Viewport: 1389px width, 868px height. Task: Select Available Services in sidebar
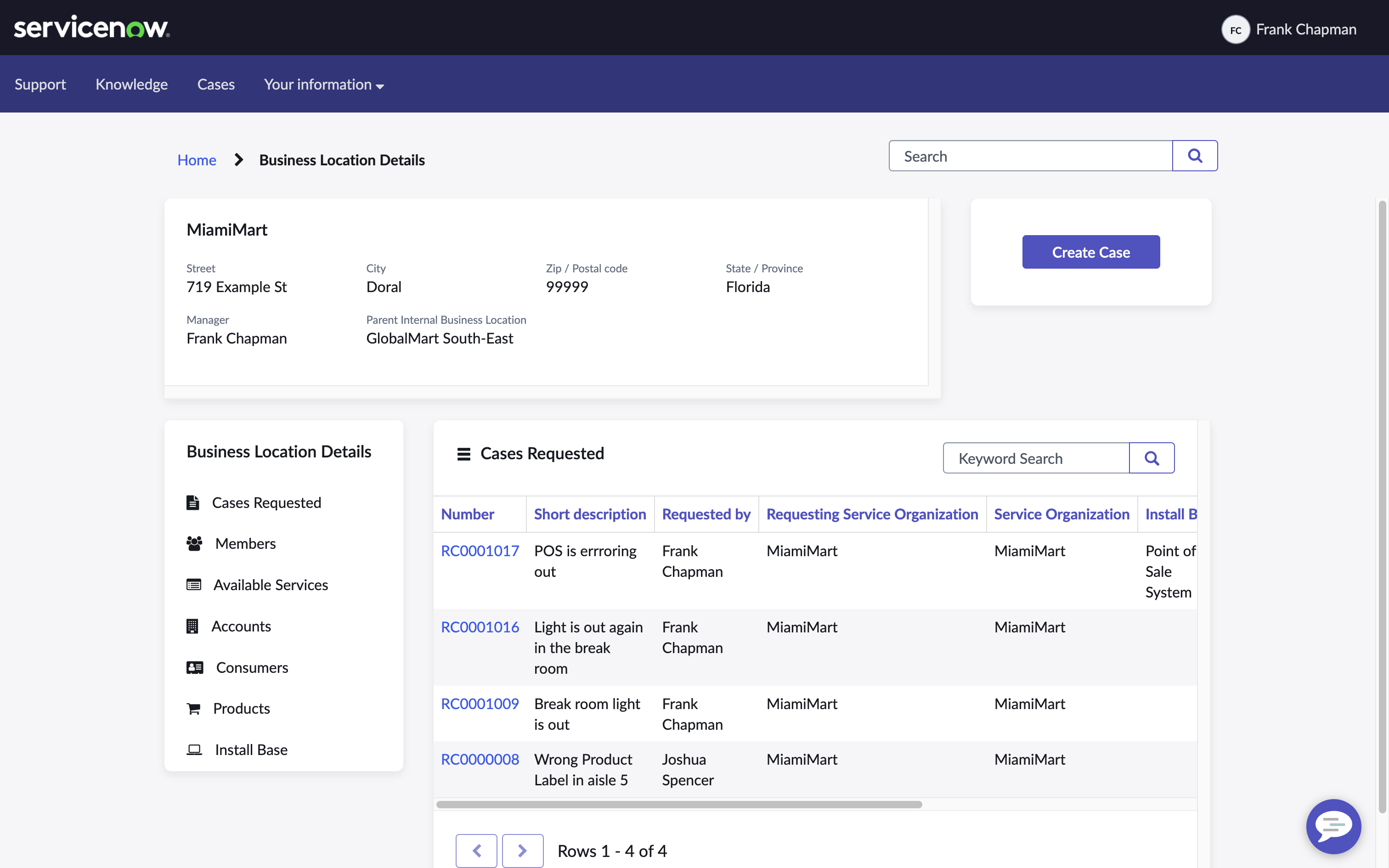271,584
